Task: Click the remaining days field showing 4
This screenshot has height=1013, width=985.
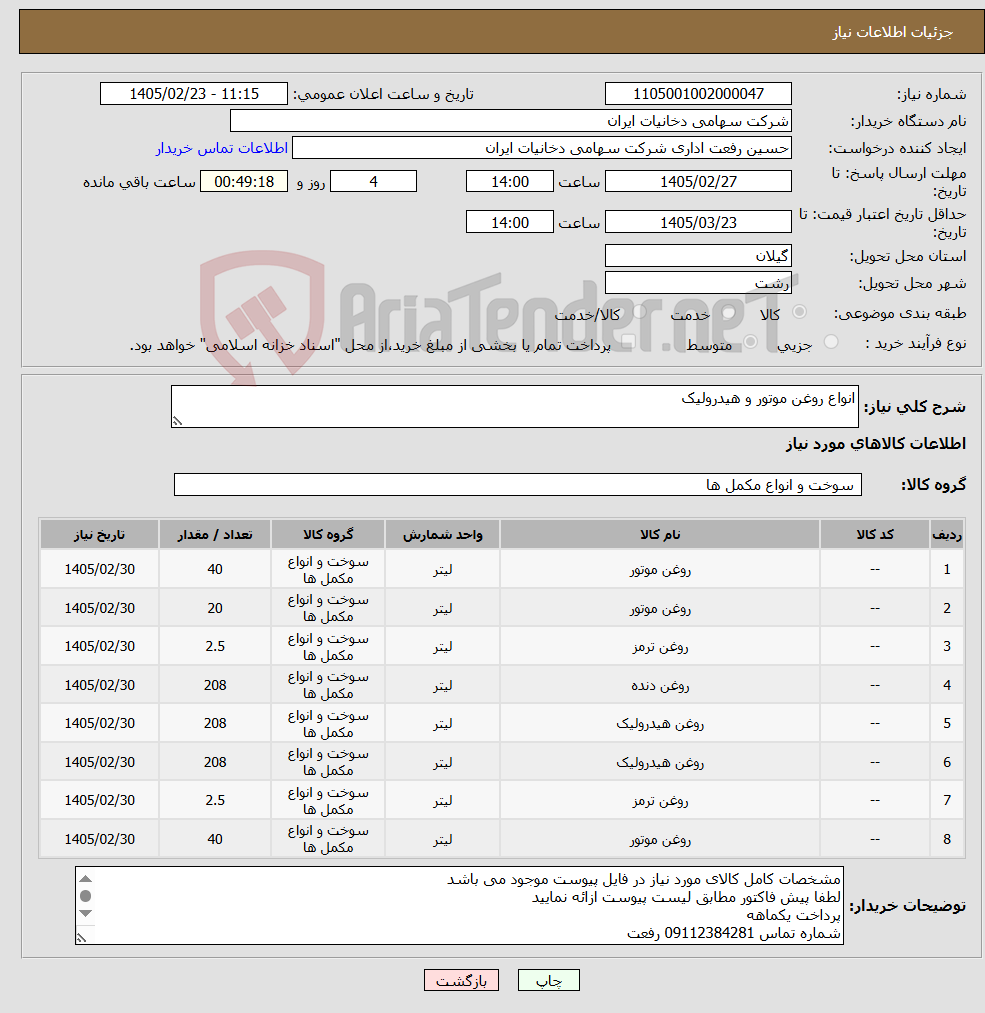Action: (373, 182)
